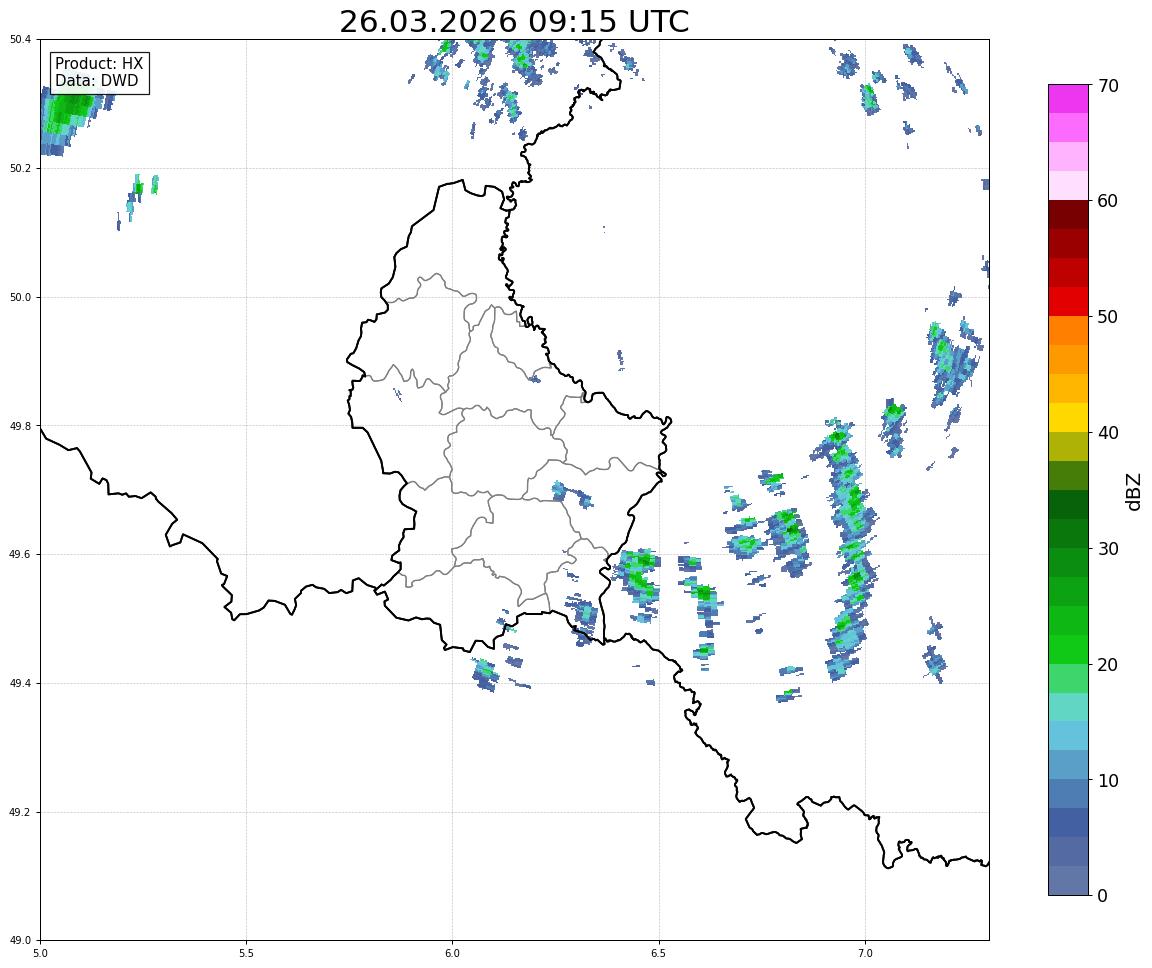Click the y-axis label 50.0

pyautogui.click(x=21, y=297)
